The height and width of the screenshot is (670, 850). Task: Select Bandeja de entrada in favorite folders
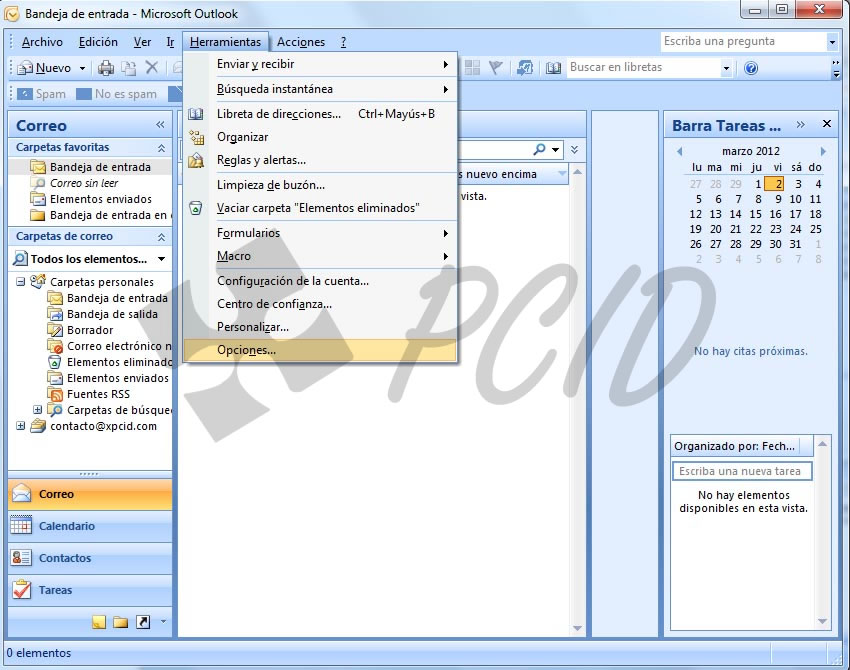pos(100,167)
